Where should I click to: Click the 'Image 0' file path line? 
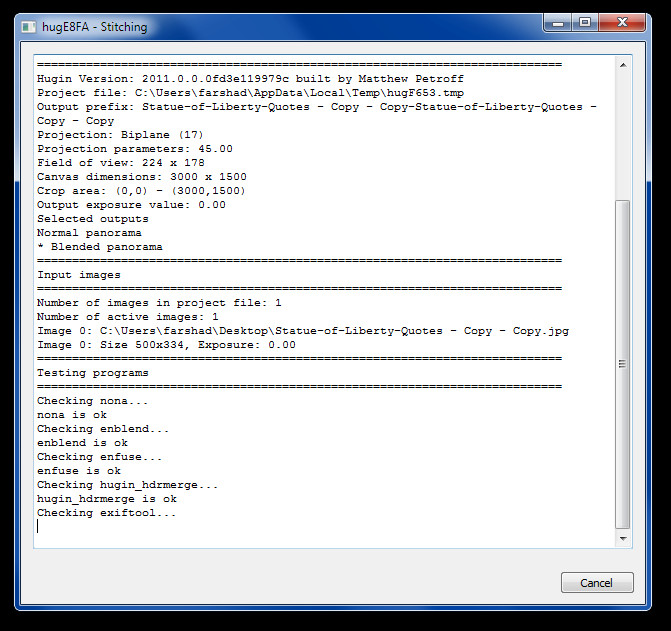tap(303, 331)
